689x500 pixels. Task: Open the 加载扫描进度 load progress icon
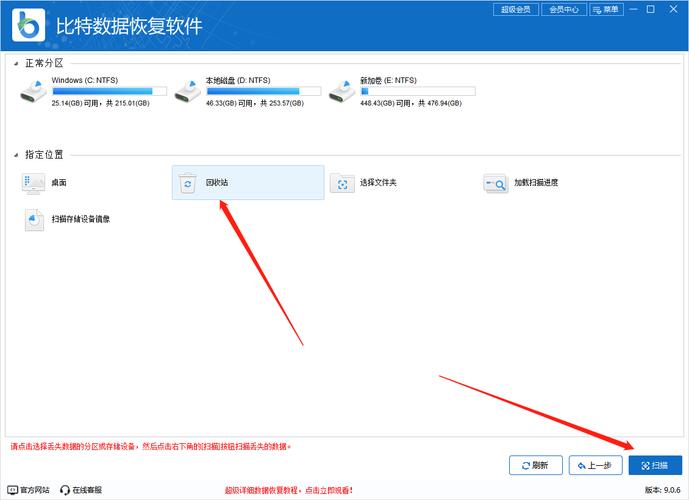(496, 184)
